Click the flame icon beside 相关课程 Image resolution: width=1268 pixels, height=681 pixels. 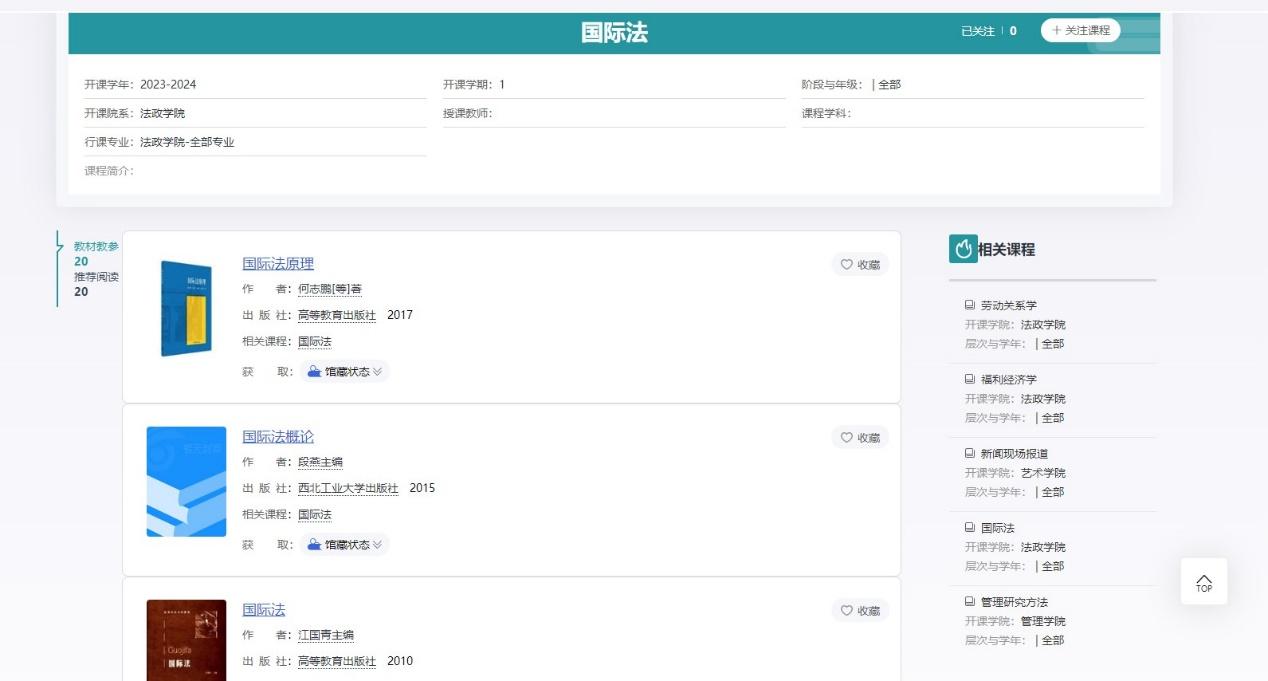(963, 249)
